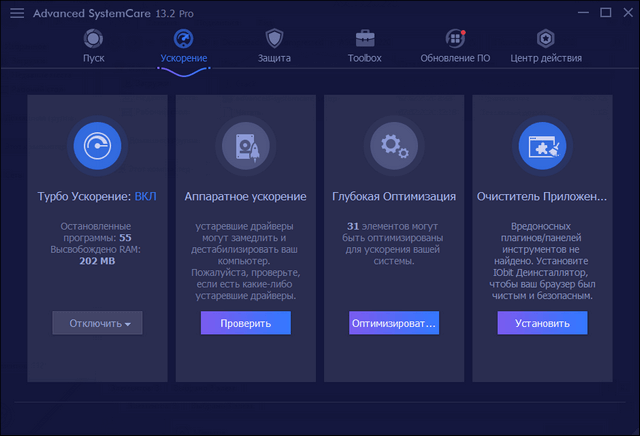640x436 pixels.
Task: Click the 31 элементов count text
Action: (x=353, y=226)
